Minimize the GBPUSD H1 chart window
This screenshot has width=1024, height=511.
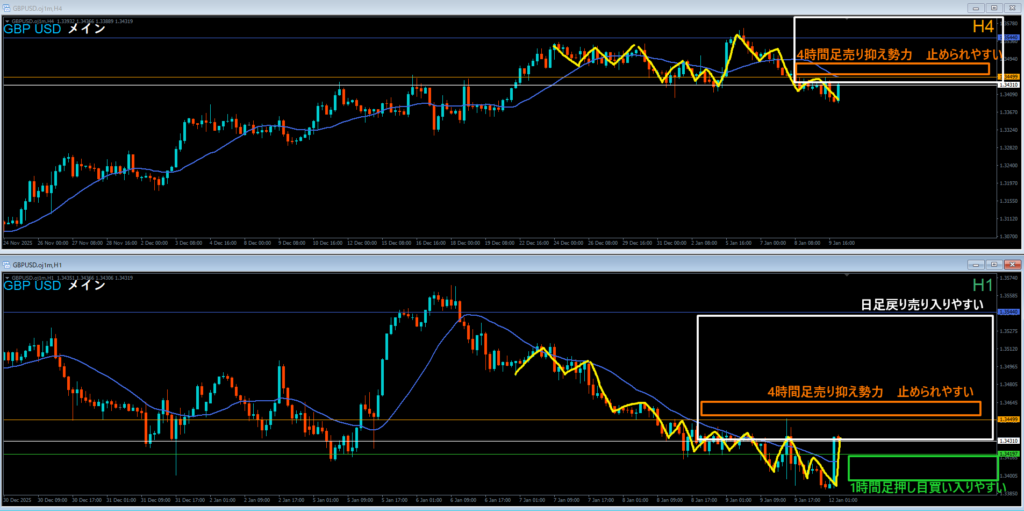[x=977, y=264]
